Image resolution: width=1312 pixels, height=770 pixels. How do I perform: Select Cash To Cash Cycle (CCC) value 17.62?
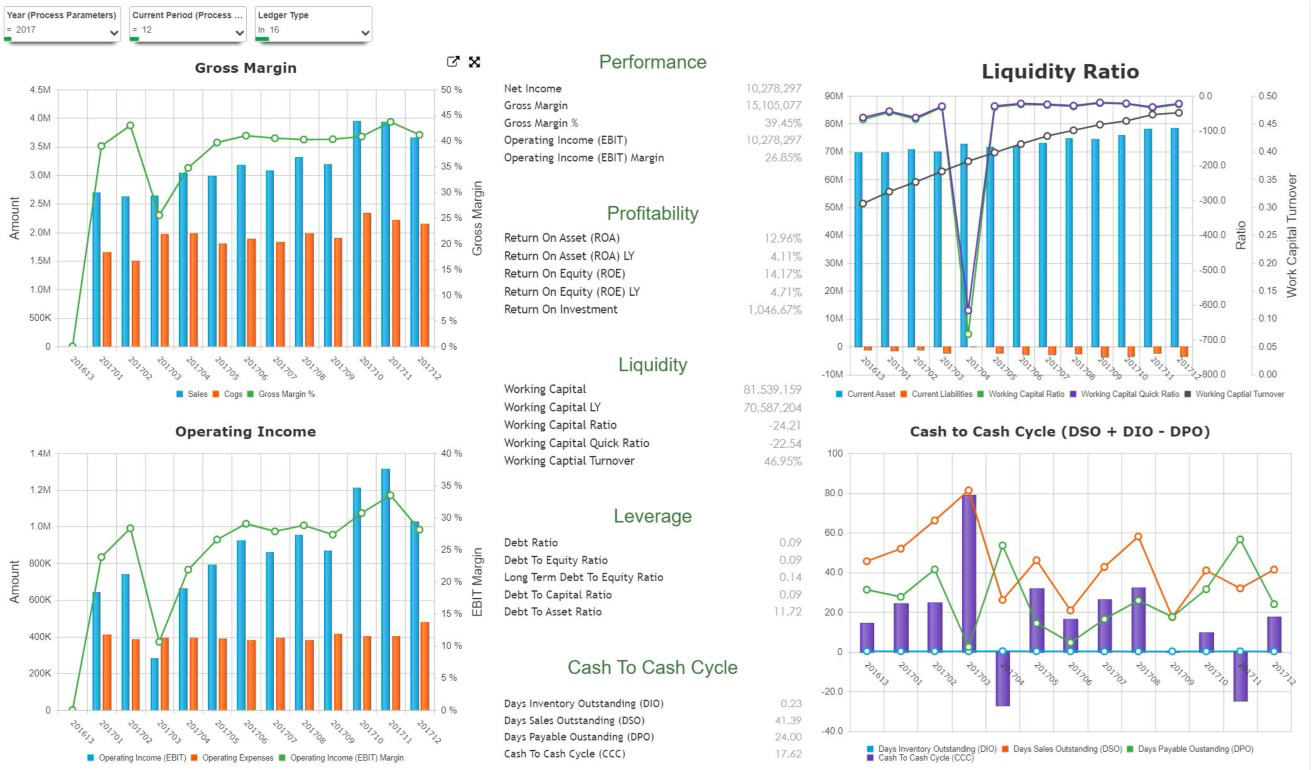tap(789, 754)
